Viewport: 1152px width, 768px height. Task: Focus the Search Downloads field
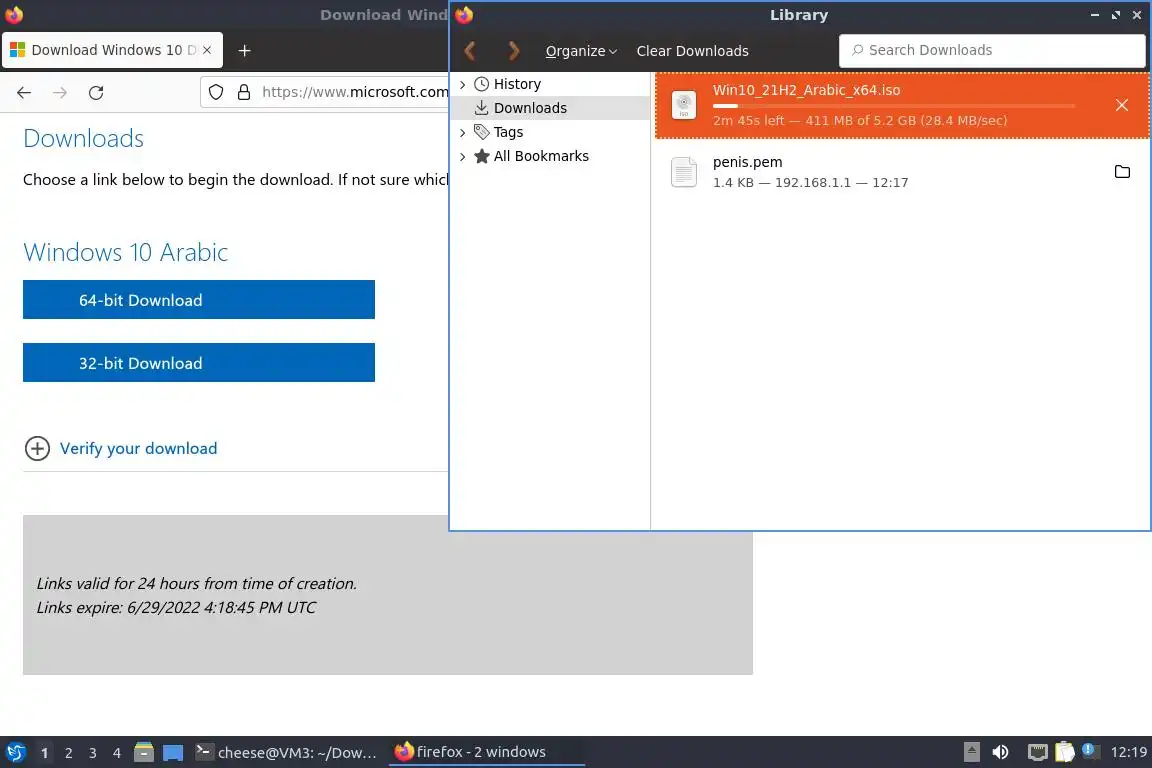pos(992,50)
